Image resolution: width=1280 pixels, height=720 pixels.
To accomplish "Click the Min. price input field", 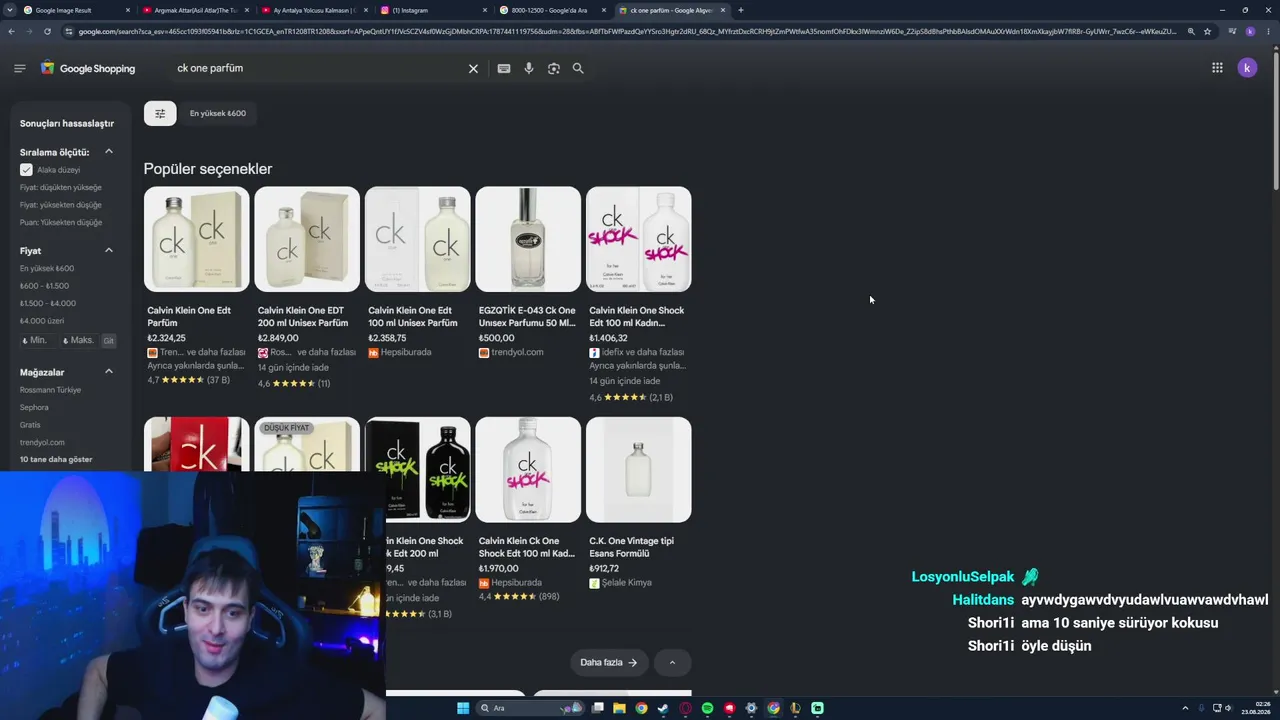I will click(x=38, y=340).
